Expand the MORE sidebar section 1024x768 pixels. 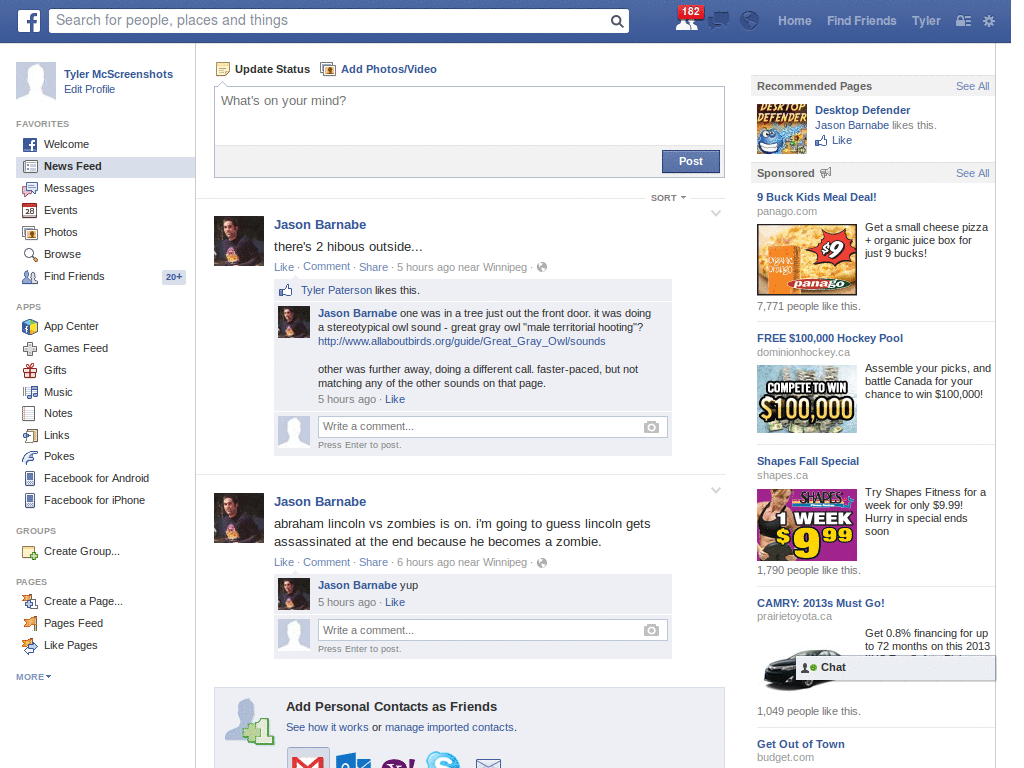tap(33, 677)
